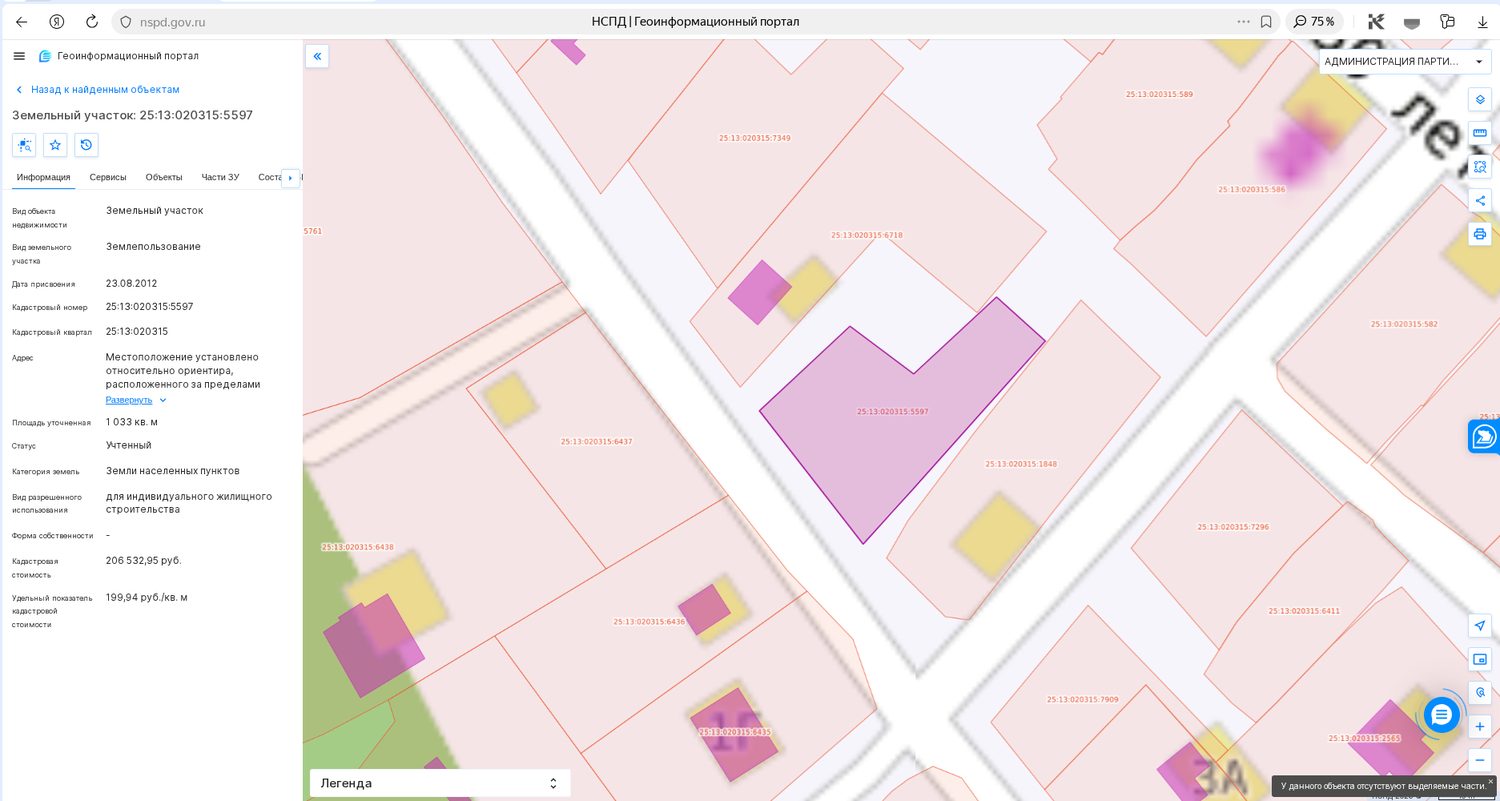The height and width of the screenshot is (801, 1500).
Task: Add parcel to favorites with star icon
Action: (55, 145)
